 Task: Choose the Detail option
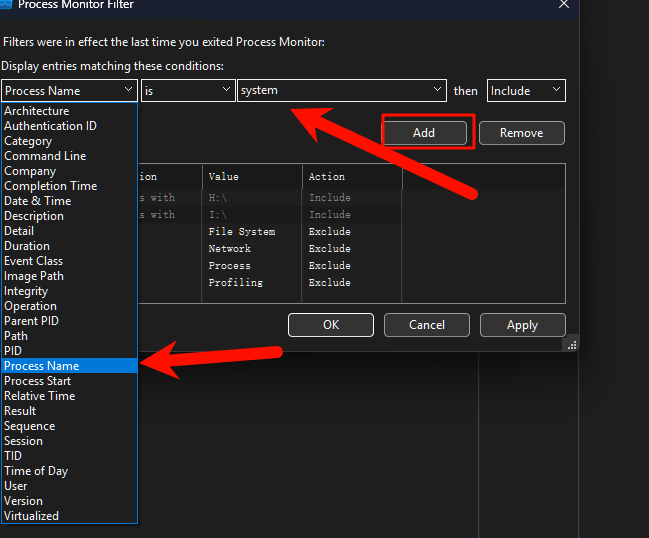70,231
